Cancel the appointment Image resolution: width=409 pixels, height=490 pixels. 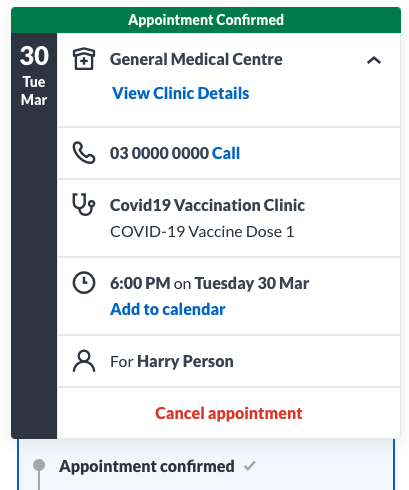pos(229,414)
